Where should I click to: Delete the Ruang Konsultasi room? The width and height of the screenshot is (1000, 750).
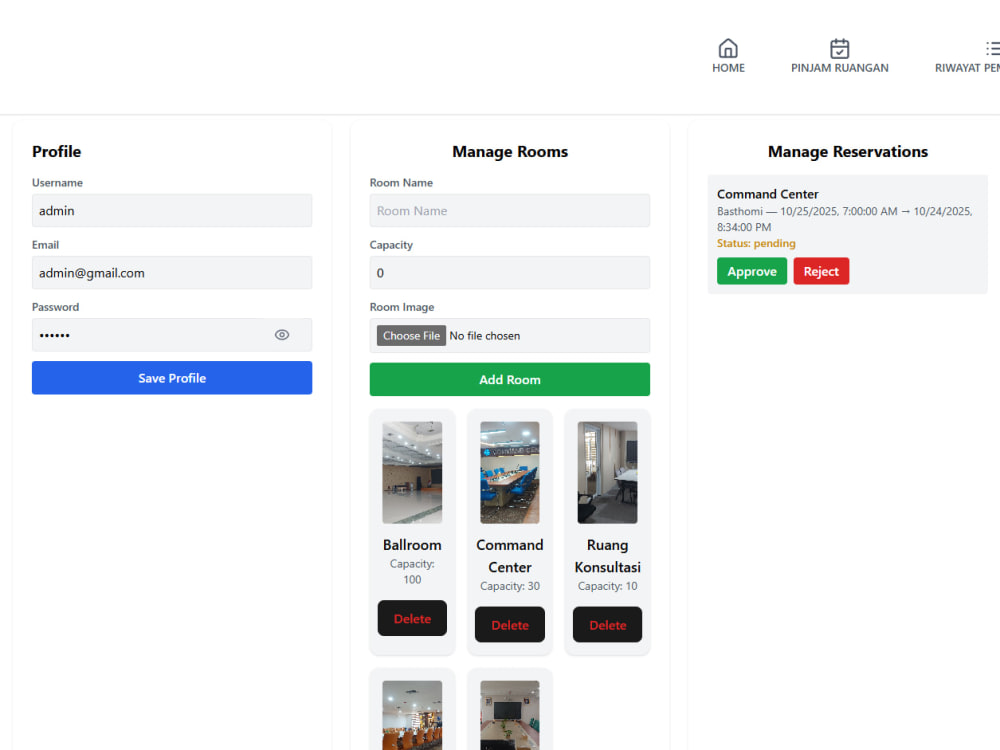tap(607, 625)
